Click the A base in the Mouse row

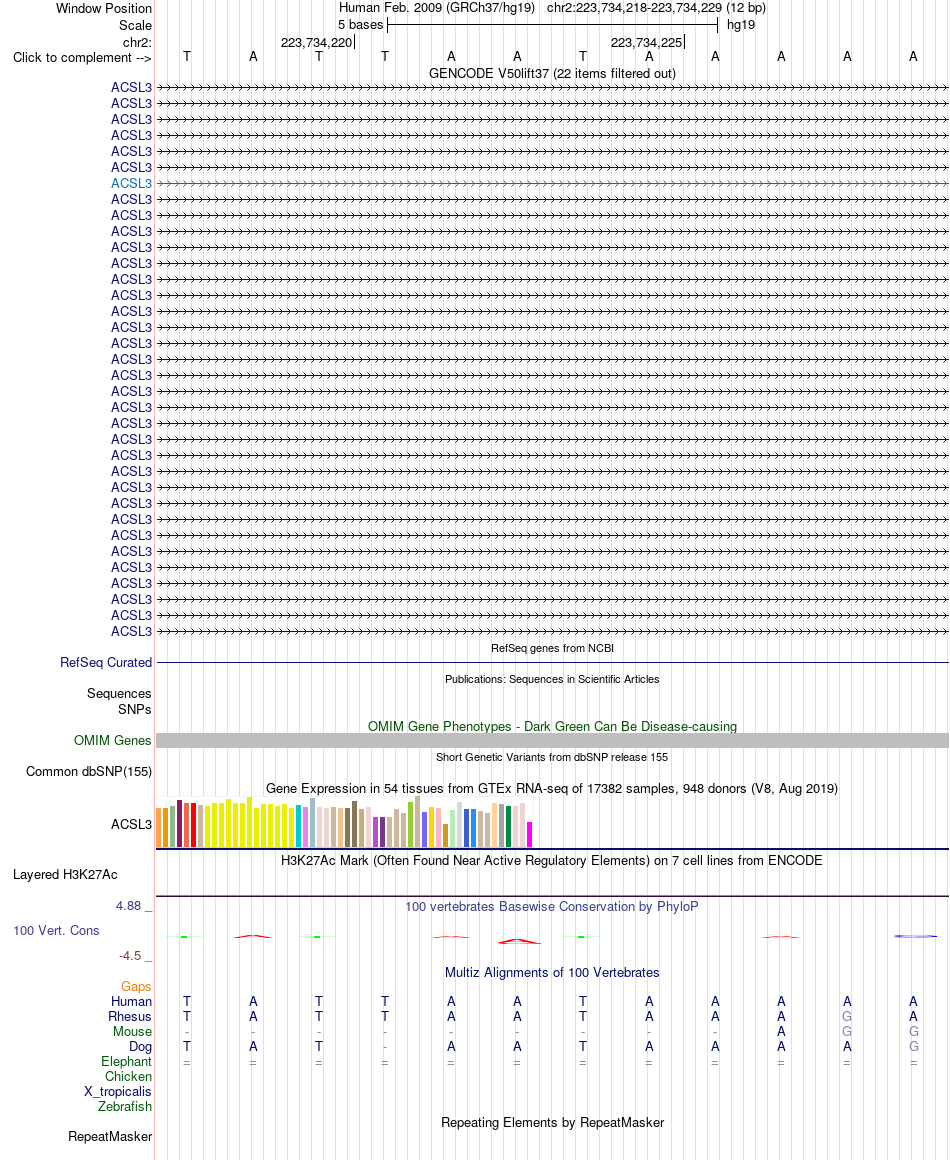pyautogui.click(x=781, y=1031)
